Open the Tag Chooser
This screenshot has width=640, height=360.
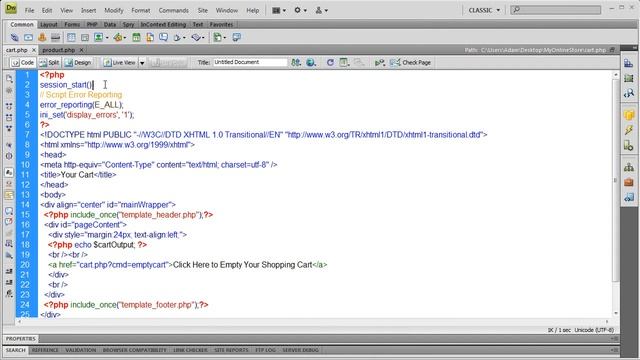pos(236,38)
